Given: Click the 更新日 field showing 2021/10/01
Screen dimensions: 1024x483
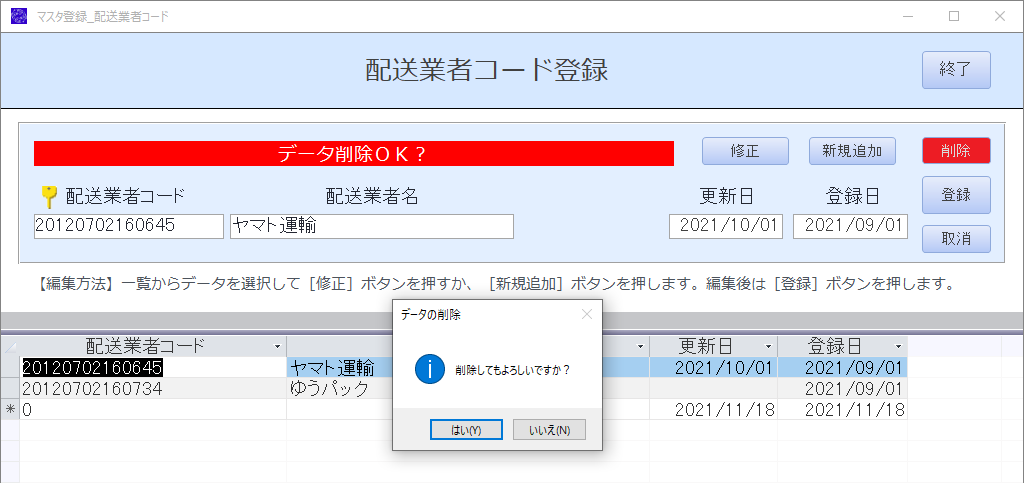Looking at the screenshot, I should (x=726, y=226).
